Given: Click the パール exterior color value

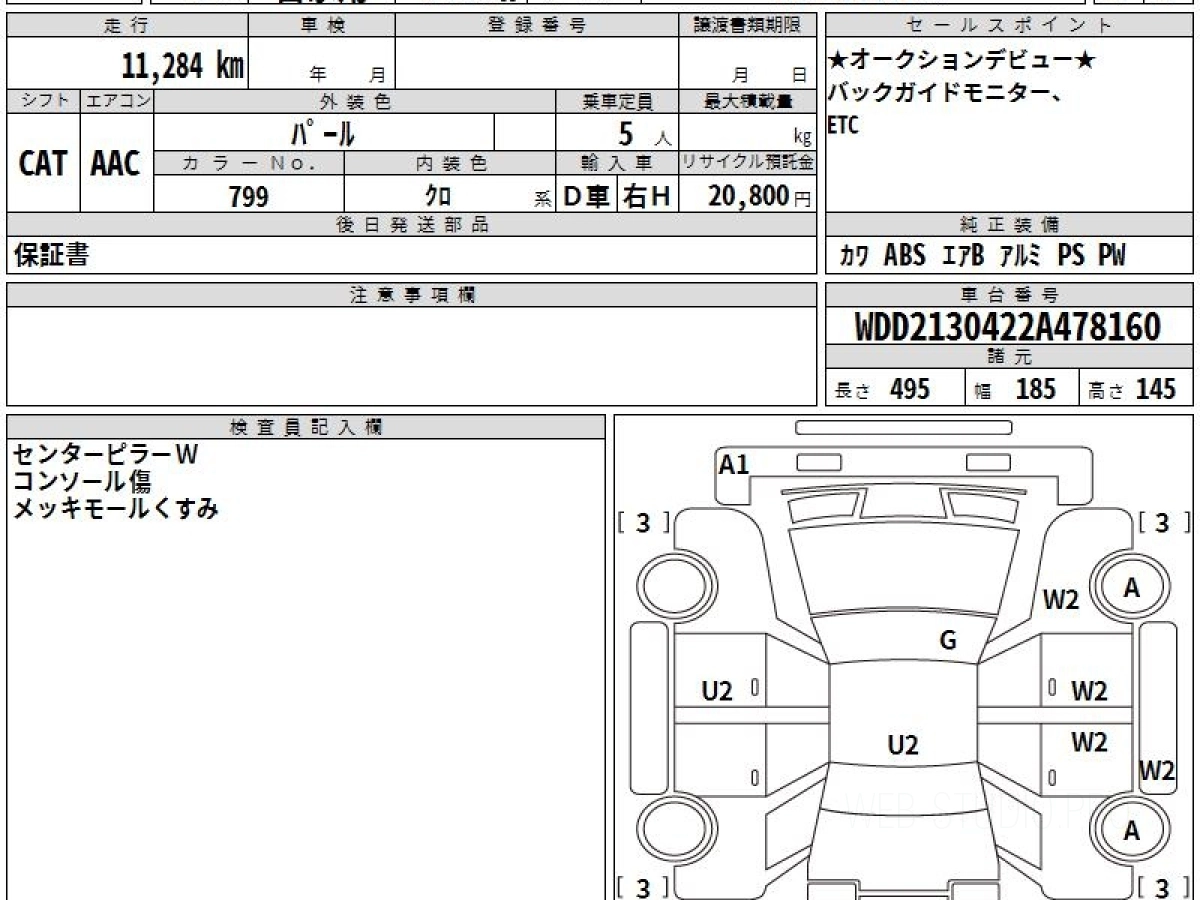Looking at the screenshot, I should [323, 132].
